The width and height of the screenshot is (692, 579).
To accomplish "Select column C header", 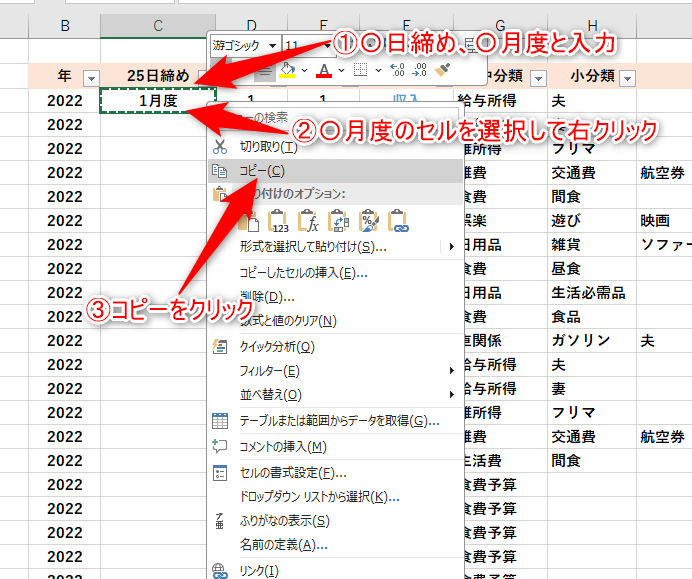I will tap(158, 26).
